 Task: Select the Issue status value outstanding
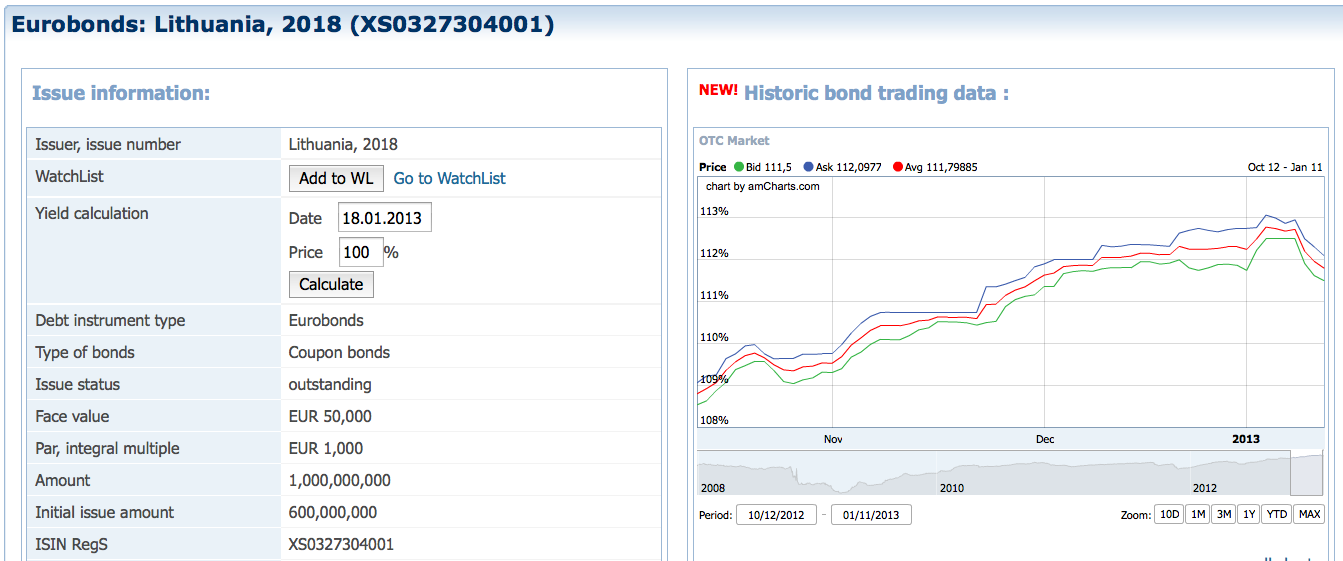330,384
